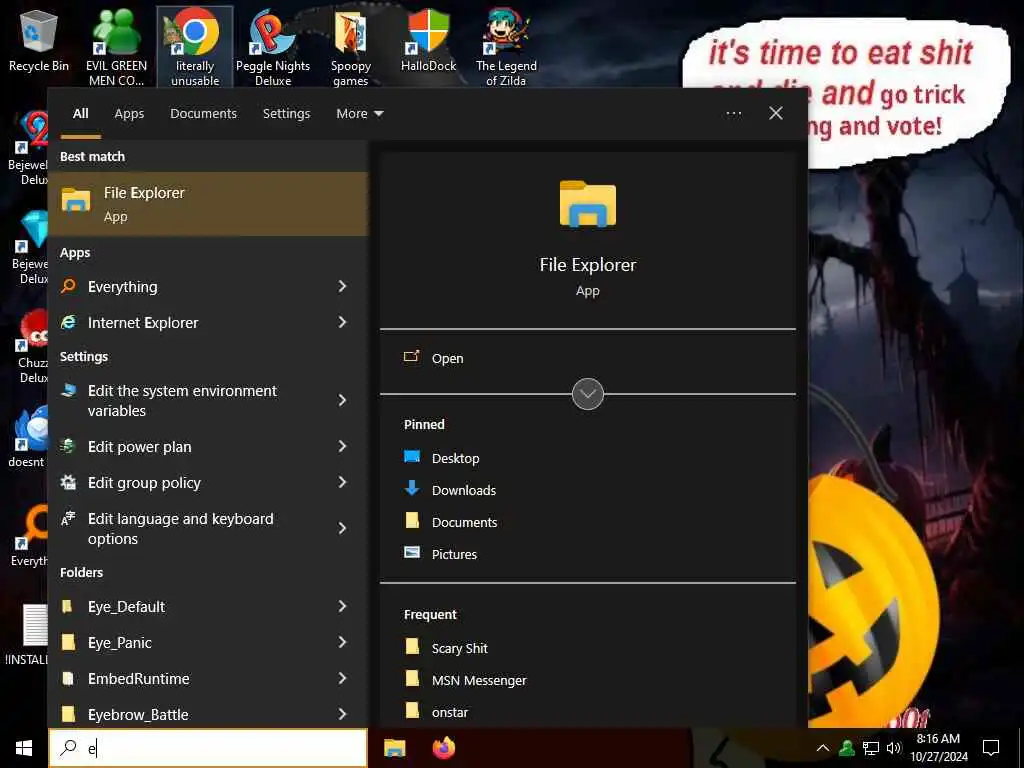Open Firefox from the taskbar
Image resolution: width=1024 pixels, height=768 pixels.
[x=443, y=748]
